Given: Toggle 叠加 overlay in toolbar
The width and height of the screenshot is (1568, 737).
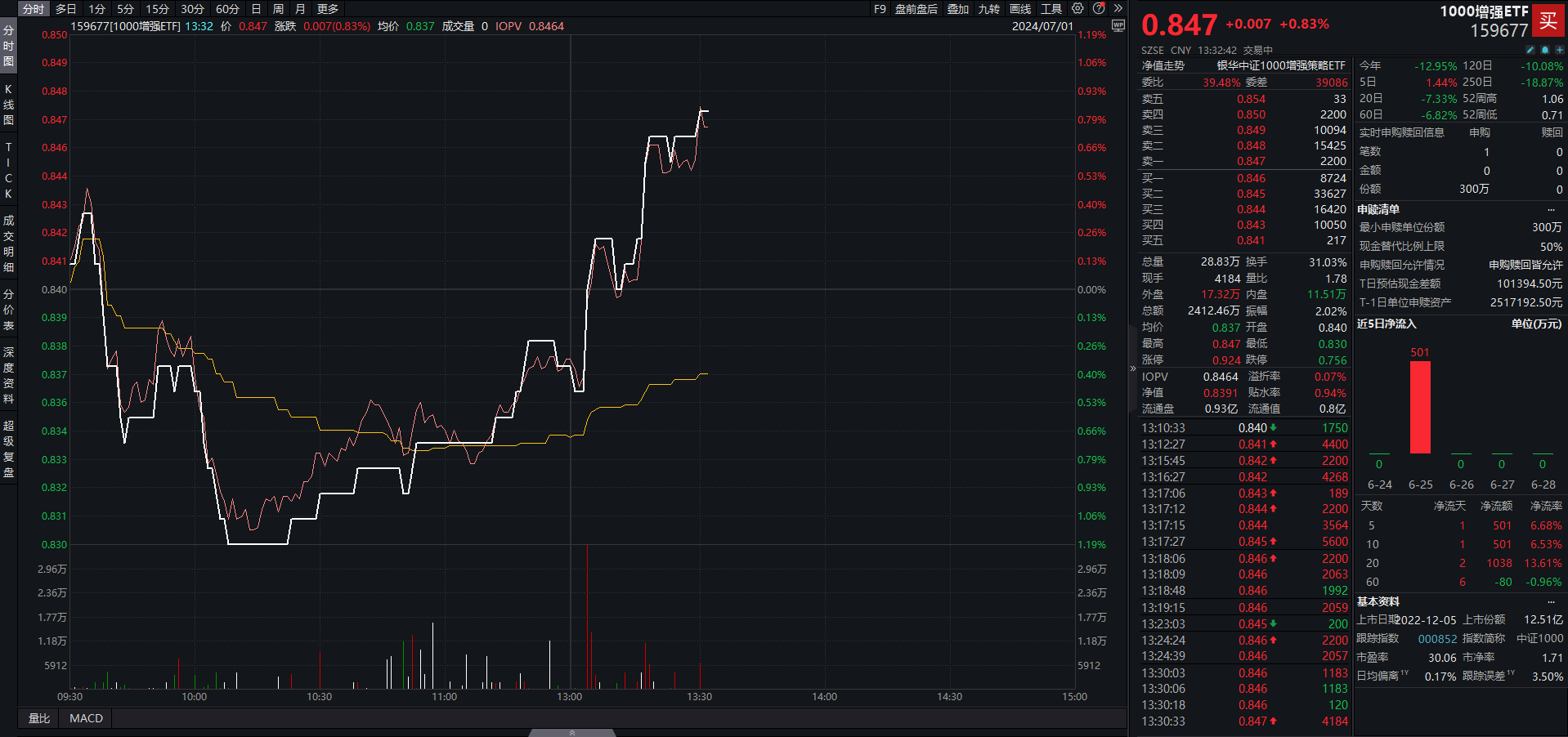Looking at the screenshot, I should [x=958, y=9].
